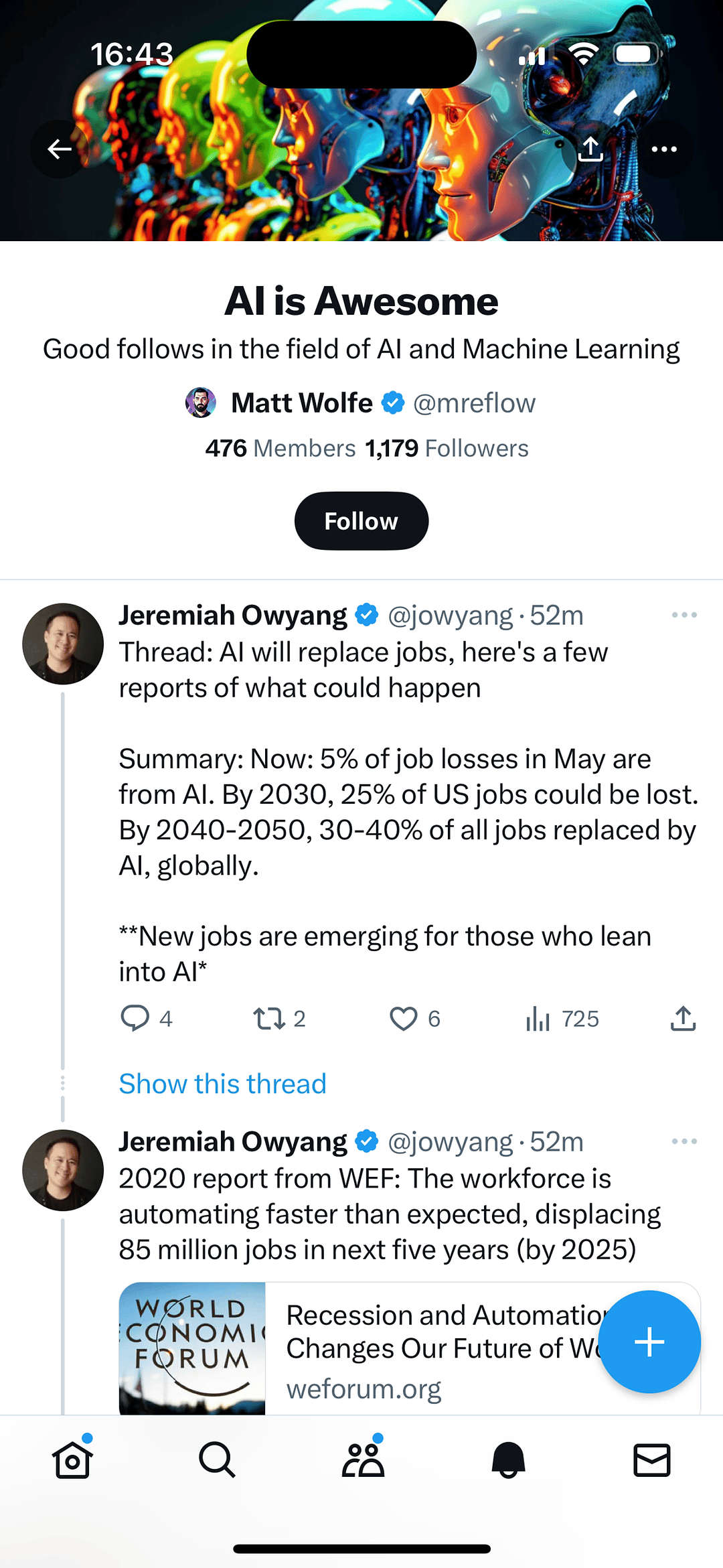Image resolution: width=723 pixels, height=1568 pixels.
Task: Like the AI will replace jobs tweet
Action: click(x=404, y=1018)
